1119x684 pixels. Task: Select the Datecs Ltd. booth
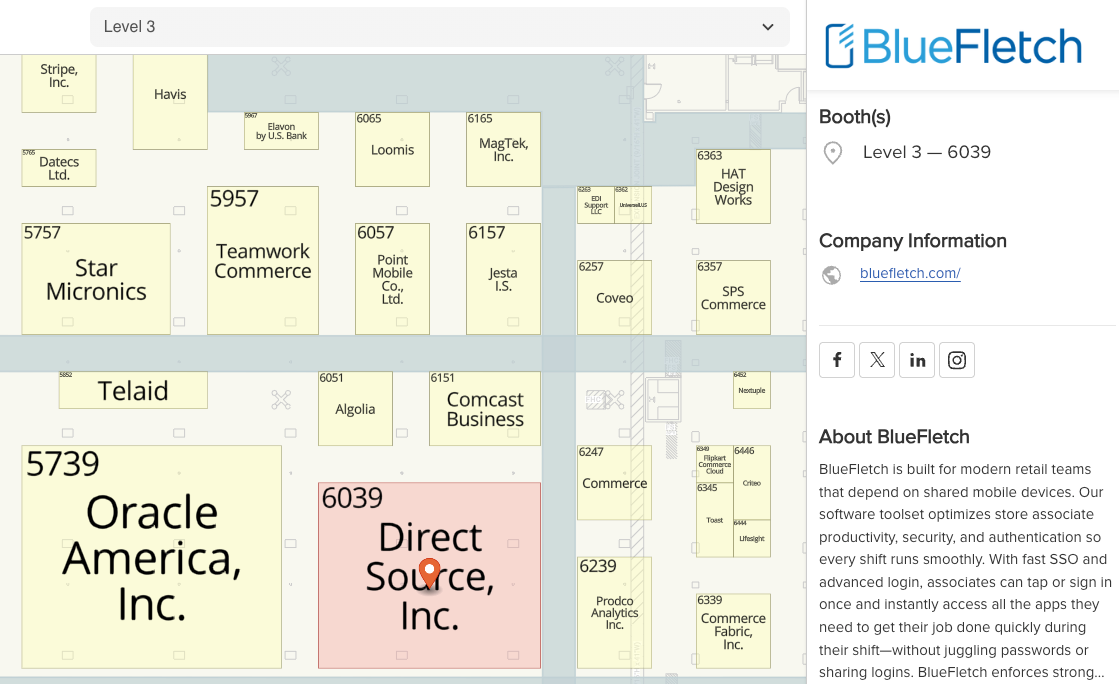[x=59, y=168]
